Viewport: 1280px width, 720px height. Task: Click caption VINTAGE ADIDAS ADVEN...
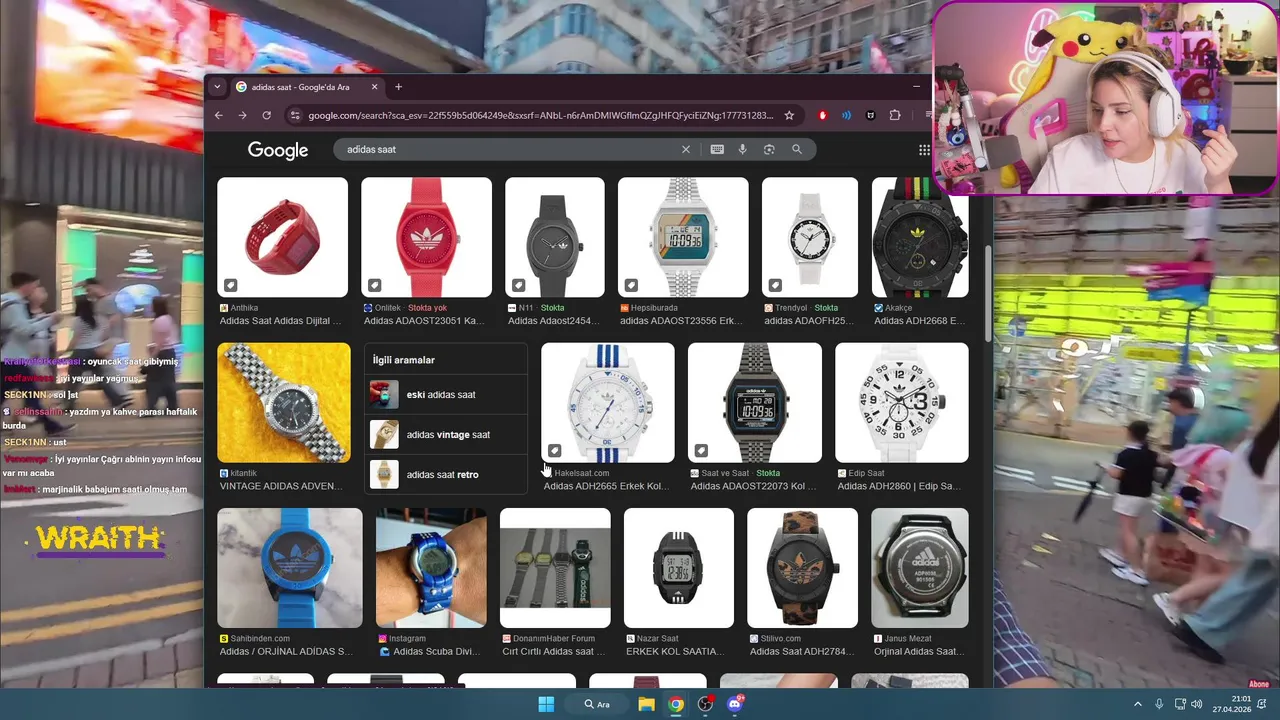pos(283,486)
